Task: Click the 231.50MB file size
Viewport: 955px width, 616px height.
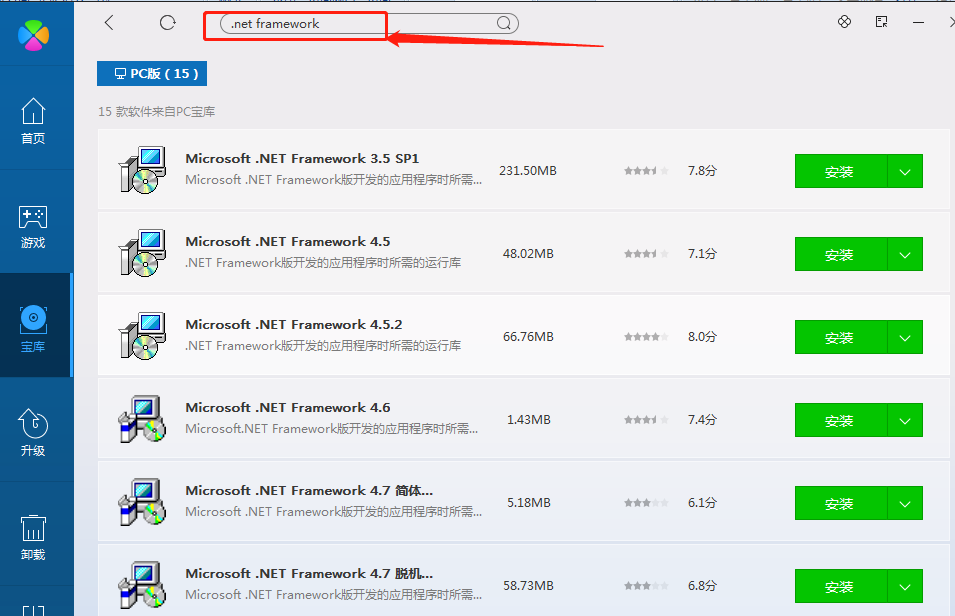Action: [x=528, y=171]
